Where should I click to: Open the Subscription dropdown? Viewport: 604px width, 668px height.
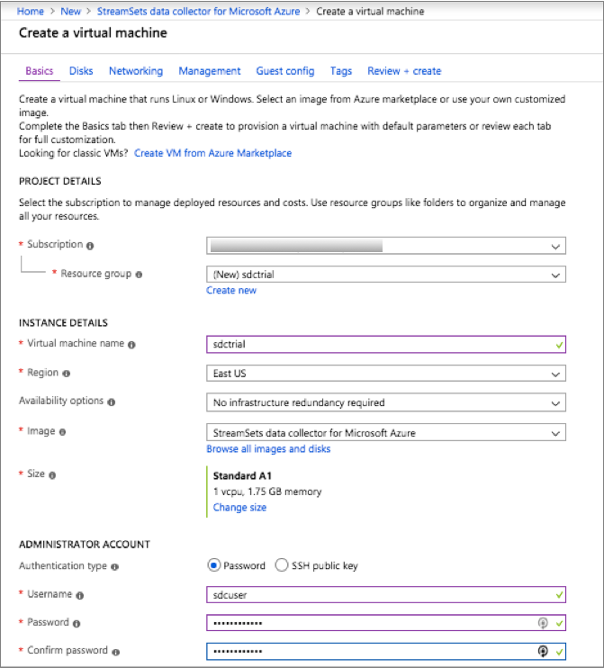click(386, 246)
